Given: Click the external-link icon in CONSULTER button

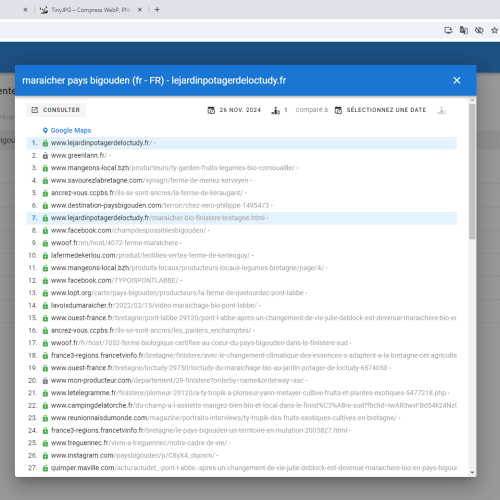Looking at the screenshot, I should [x=35, y=110].
